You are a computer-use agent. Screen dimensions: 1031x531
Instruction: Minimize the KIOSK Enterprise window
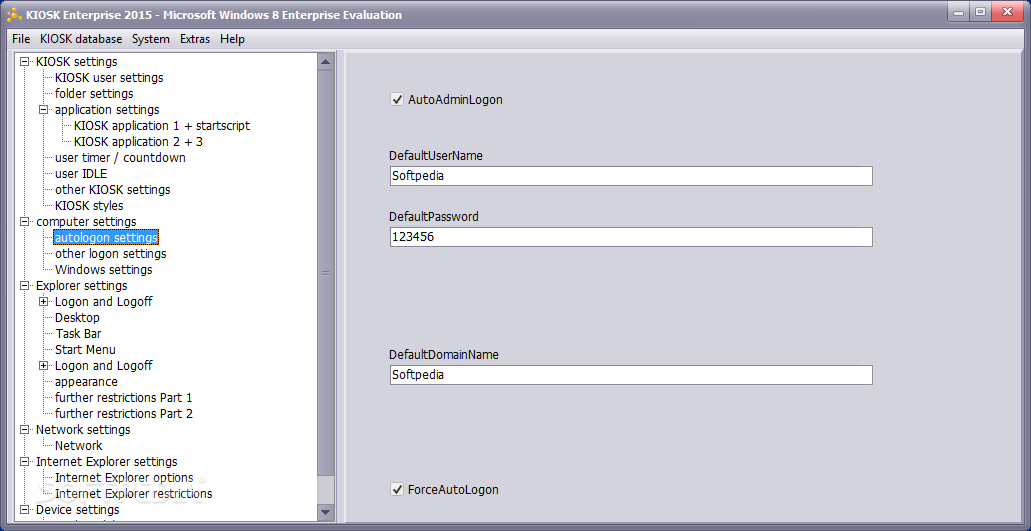pos(959,12)
